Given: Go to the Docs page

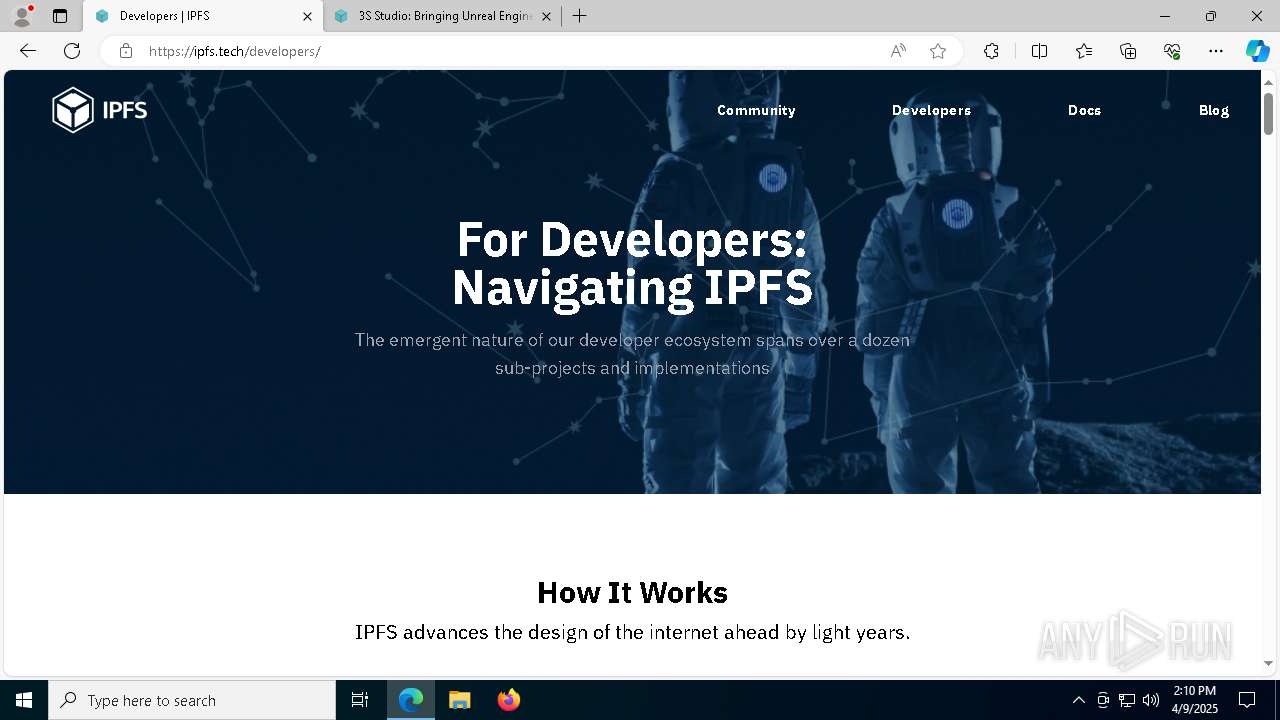Looking at the screenshot, I should [1084, 110].
